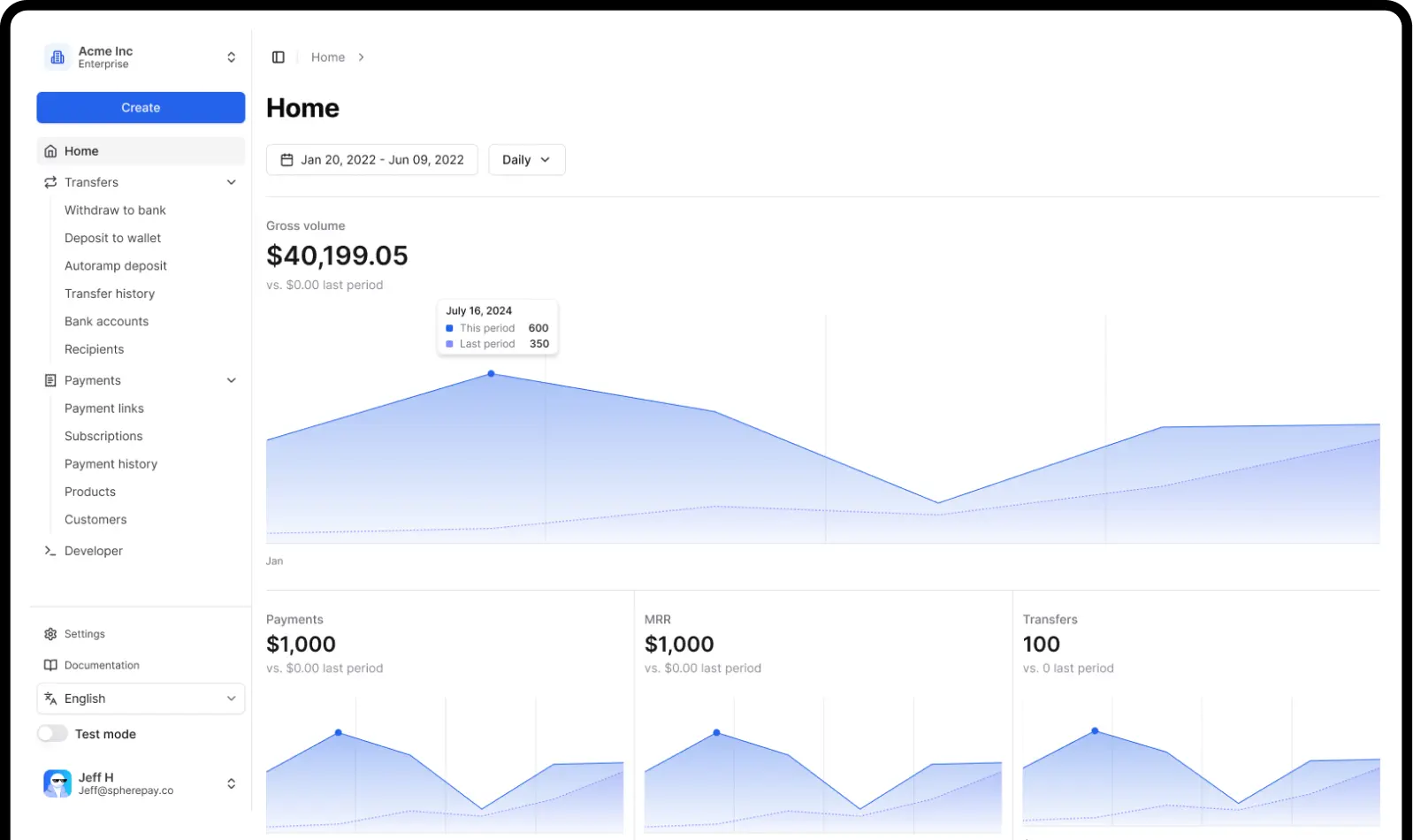Open the Daily interval dropdown
The width and height of the screenshot is (1413, 840).
(527, 160)
